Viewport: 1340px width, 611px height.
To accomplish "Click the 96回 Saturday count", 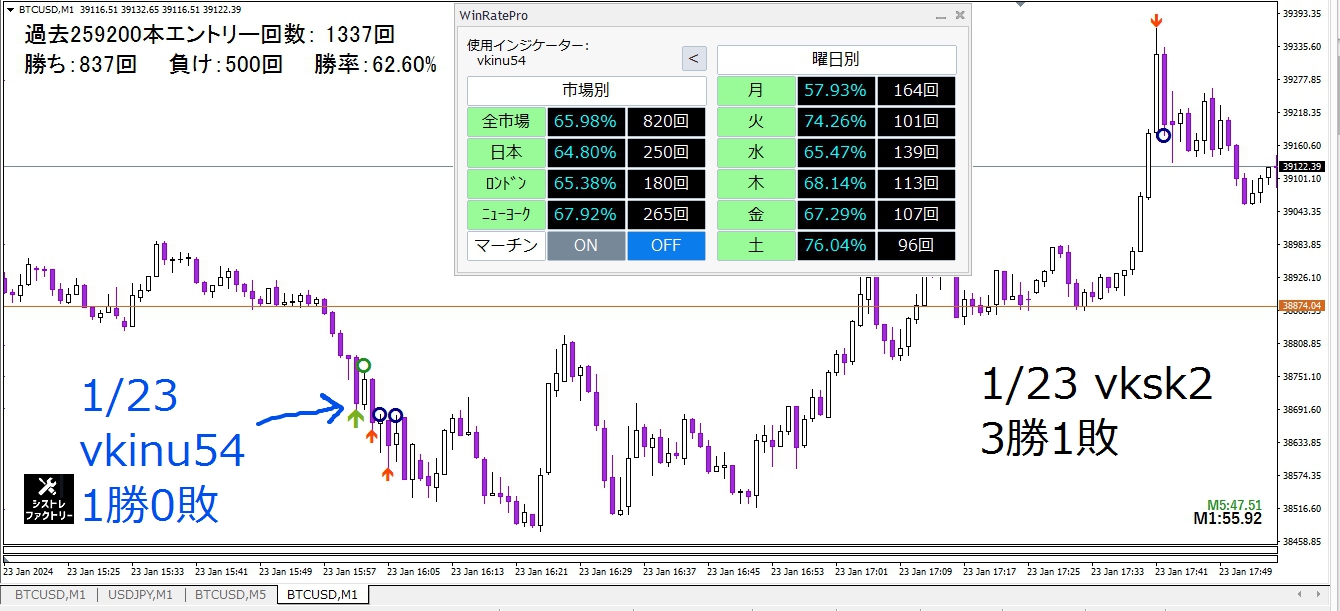I will [916, 246].
